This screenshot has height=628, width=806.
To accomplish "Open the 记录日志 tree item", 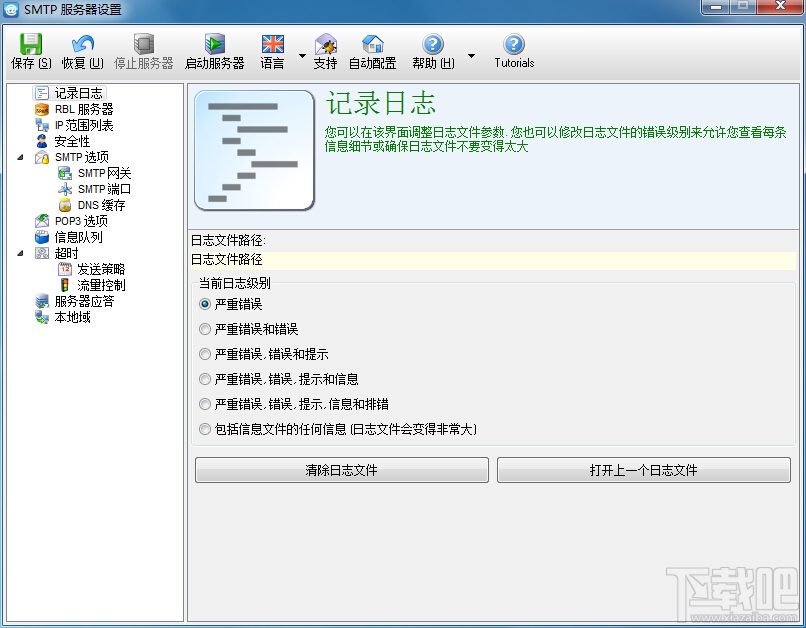I will 79,93.
